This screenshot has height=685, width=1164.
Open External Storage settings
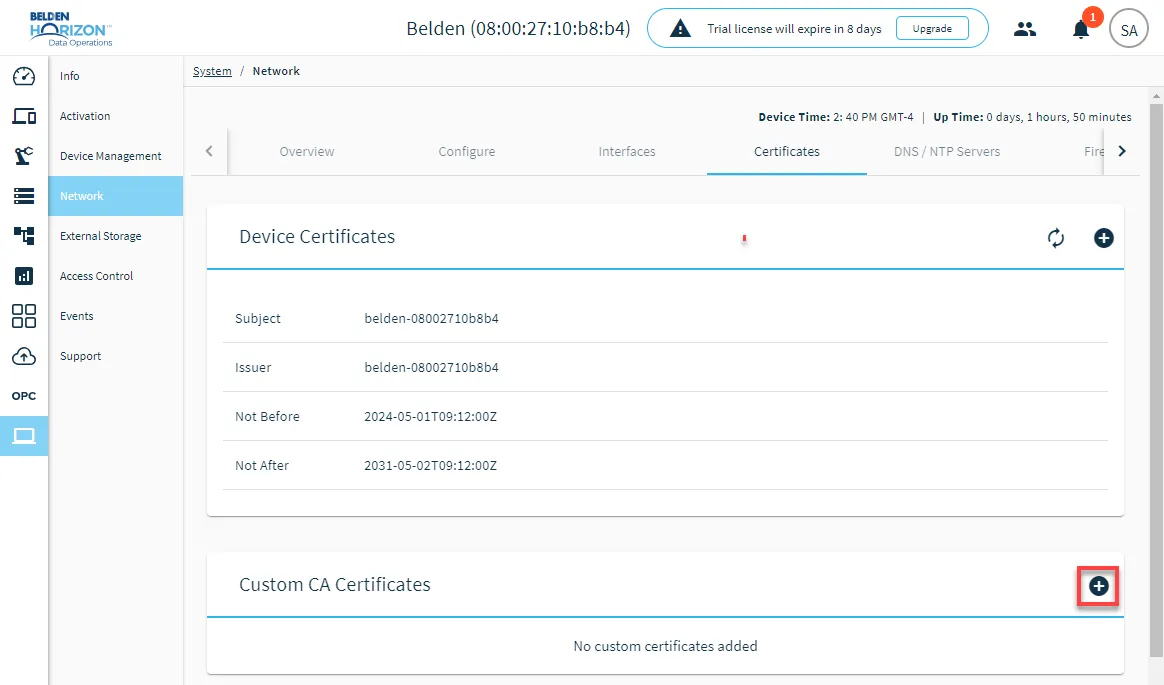coord(116,236)
